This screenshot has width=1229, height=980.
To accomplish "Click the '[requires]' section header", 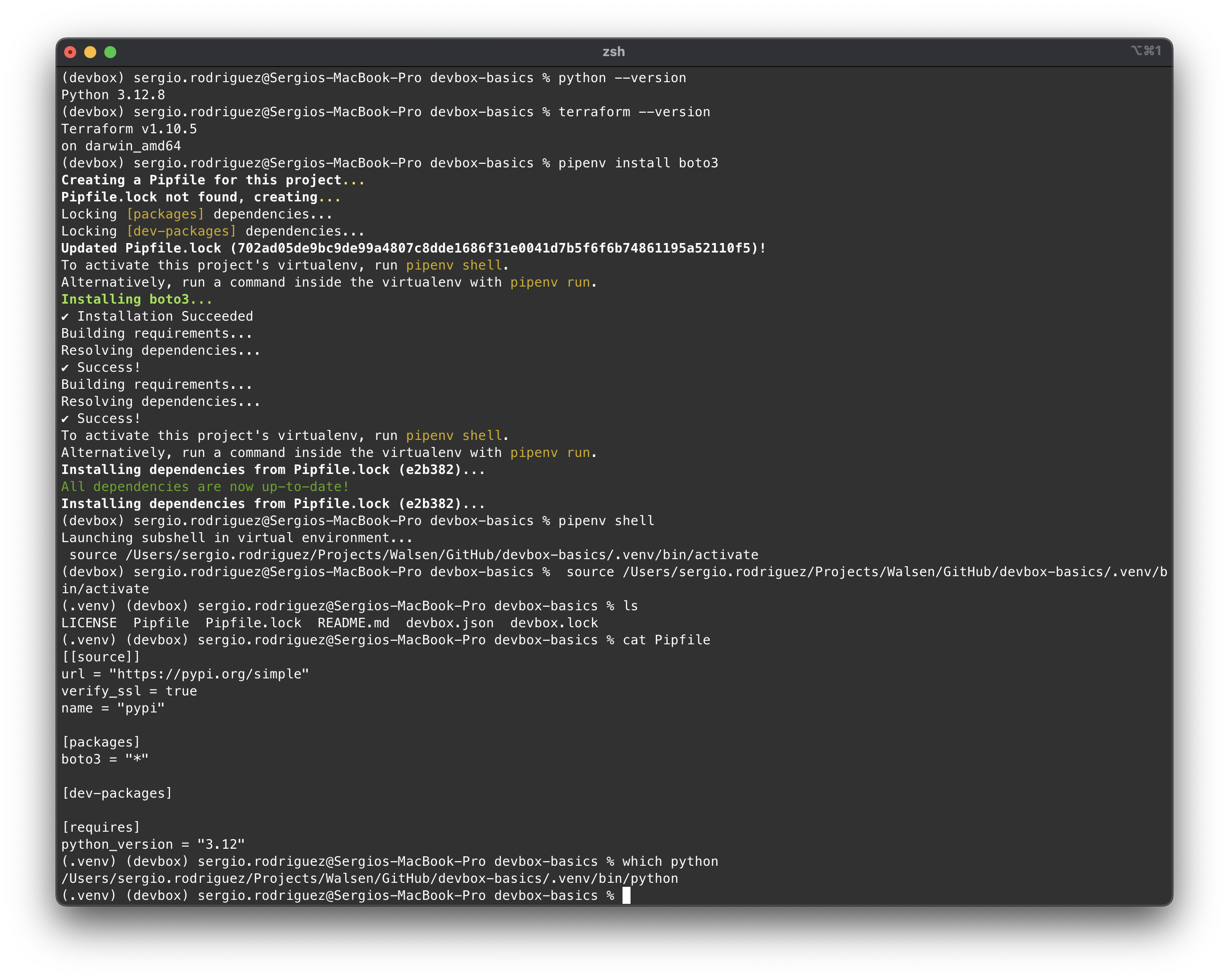I will [x=101, y=828].
